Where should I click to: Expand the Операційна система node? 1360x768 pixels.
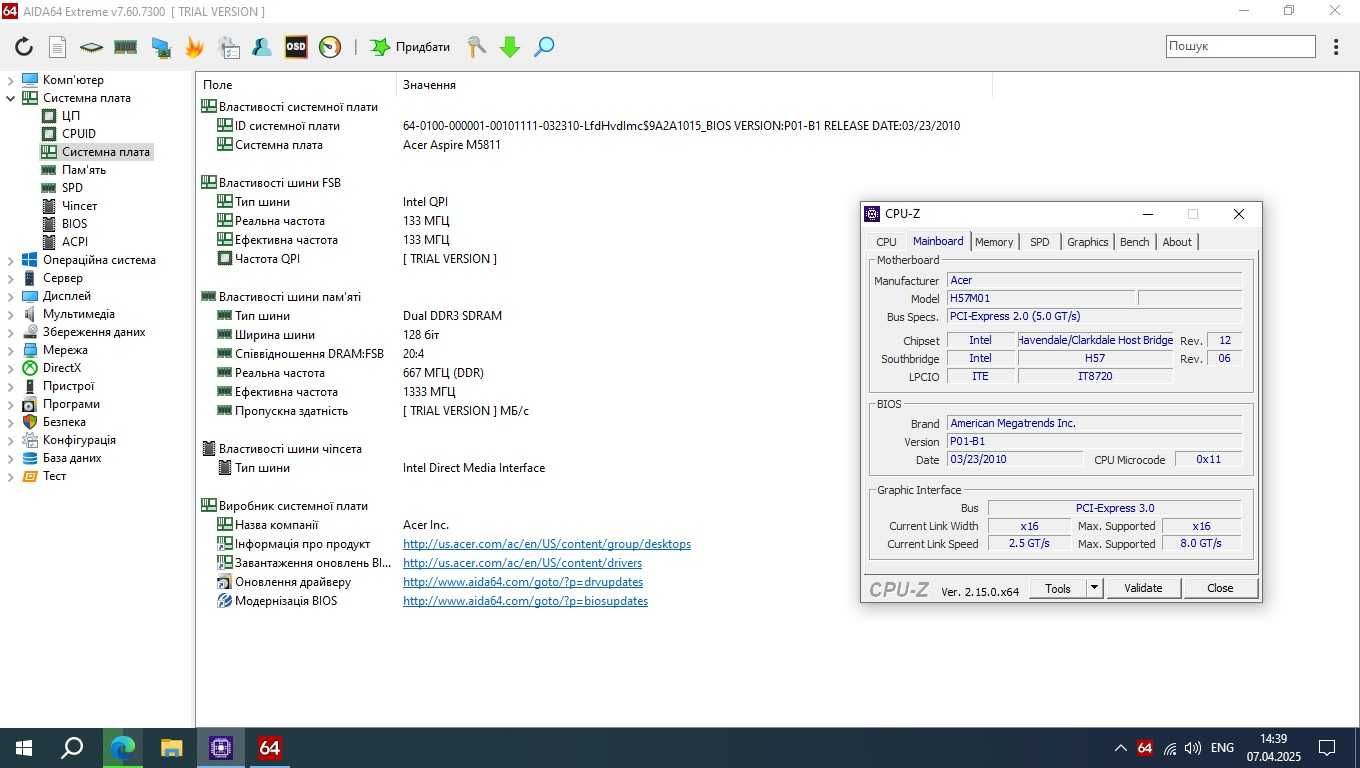click(11, 260)
